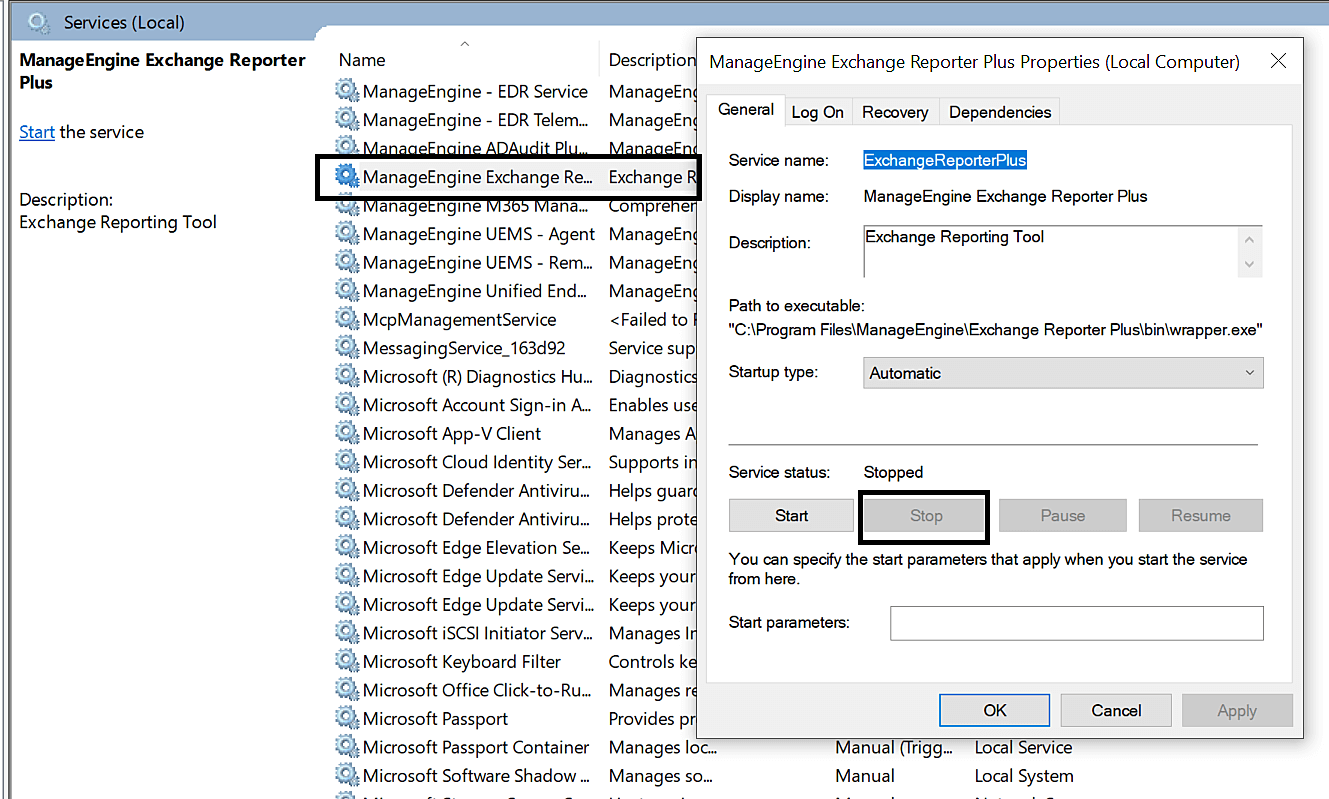
Task: Click gear icon for Microsoft Software Shadow row
Action: (347, 775)
